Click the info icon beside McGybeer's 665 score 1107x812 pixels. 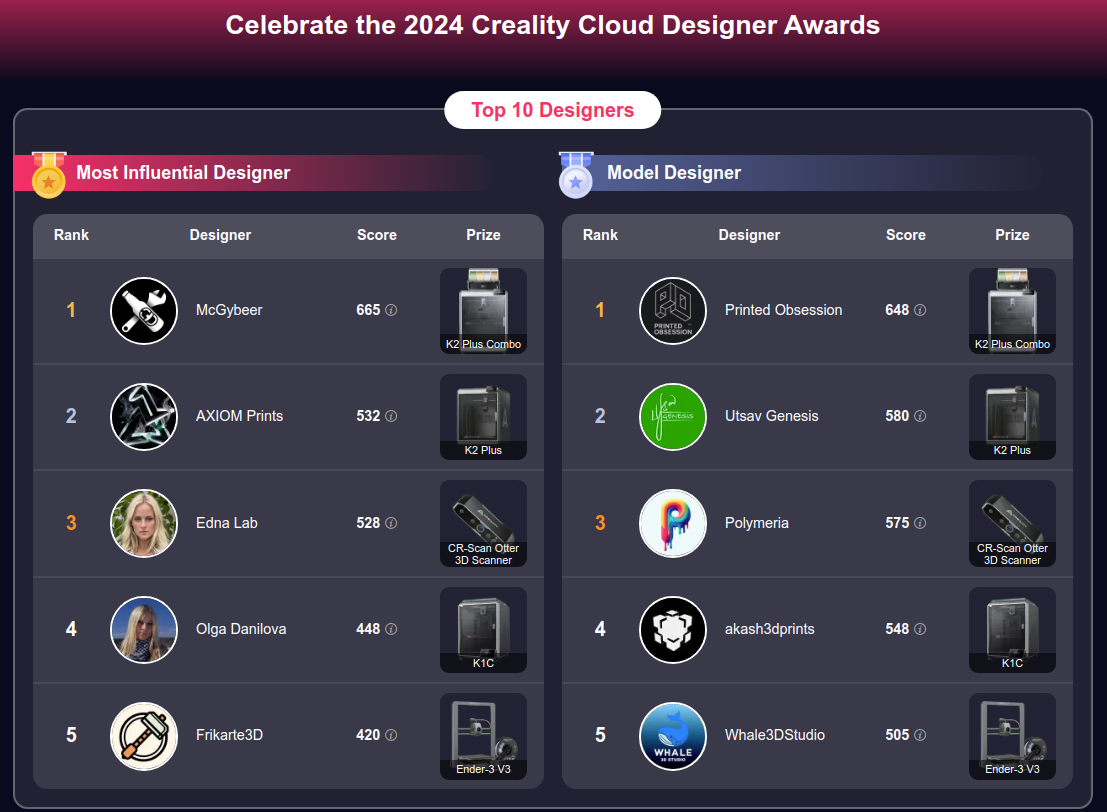click(391, 310)
